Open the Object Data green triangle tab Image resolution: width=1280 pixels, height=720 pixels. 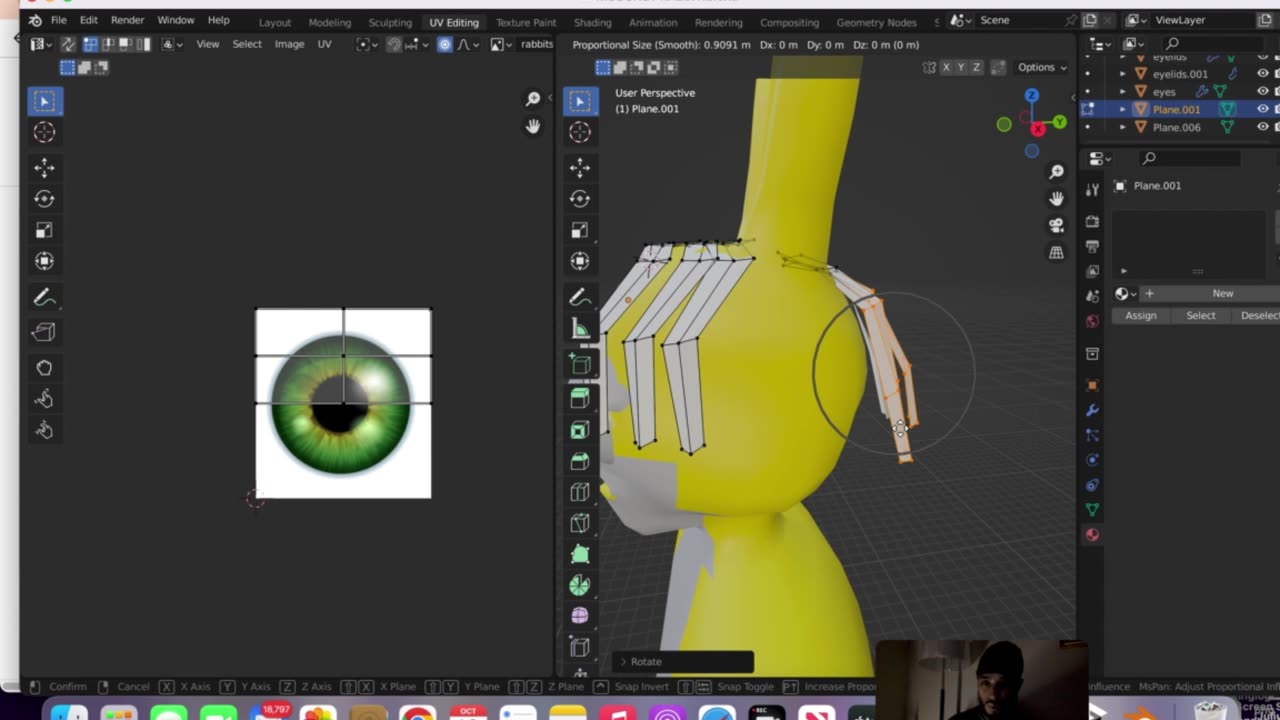coord(1092,510)
